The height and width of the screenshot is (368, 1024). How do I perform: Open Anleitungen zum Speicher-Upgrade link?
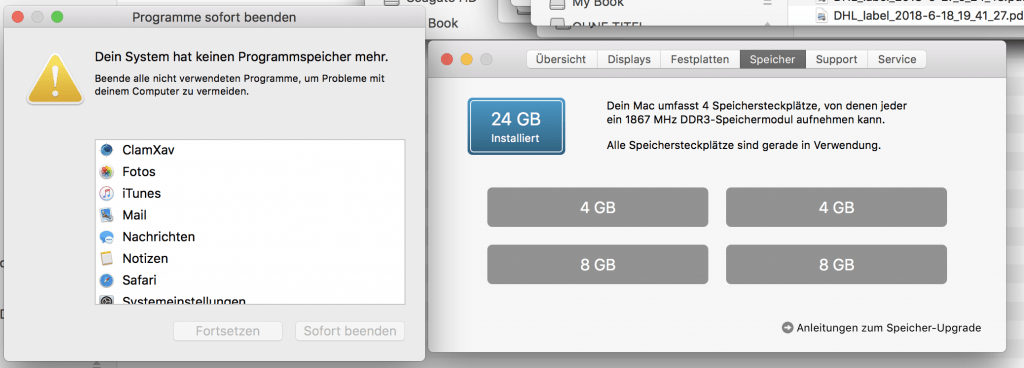point(888,328)
